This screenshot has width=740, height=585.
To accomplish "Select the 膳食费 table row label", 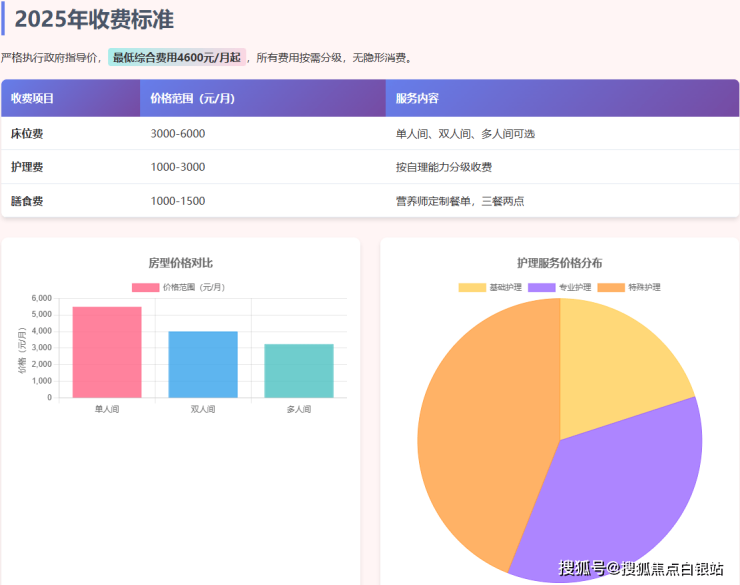I will [x=27, y=201].
